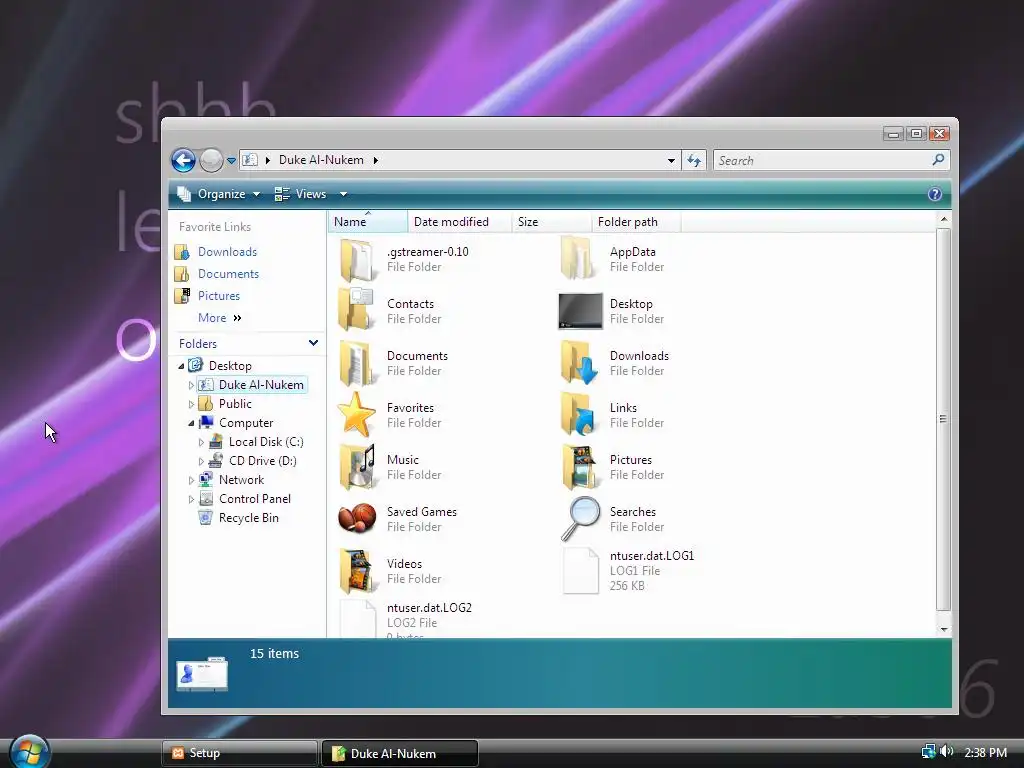Open recent pages dropdown next to Forward
1024x768 pixels.
coord(231,161)
